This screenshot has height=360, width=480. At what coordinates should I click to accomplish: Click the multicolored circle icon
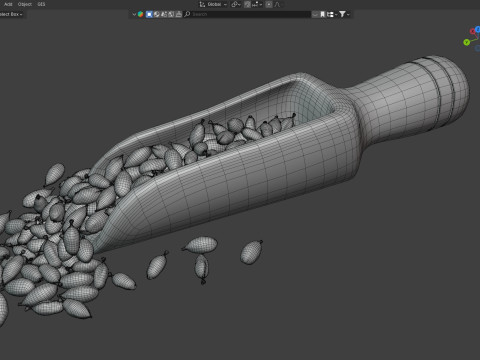pos(140,14)
